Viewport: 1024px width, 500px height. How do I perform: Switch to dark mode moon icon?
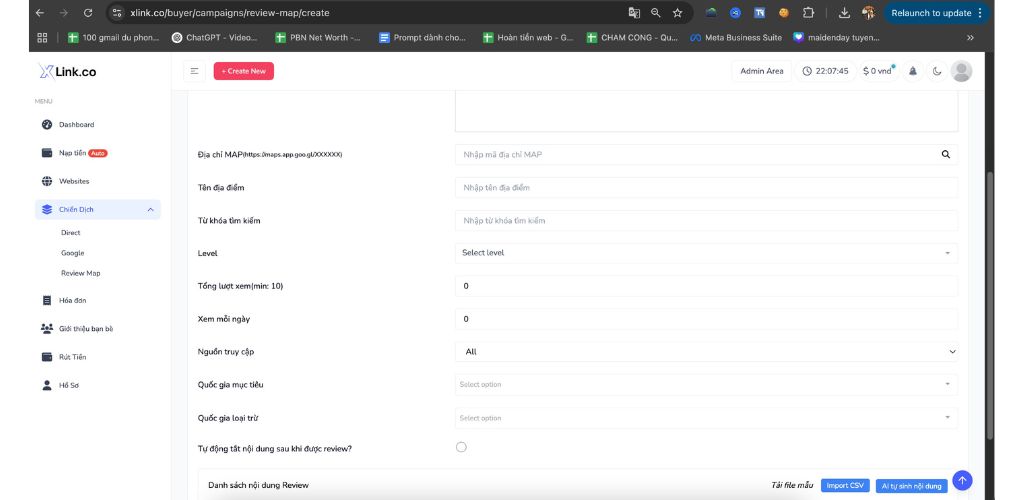(937, 71)
